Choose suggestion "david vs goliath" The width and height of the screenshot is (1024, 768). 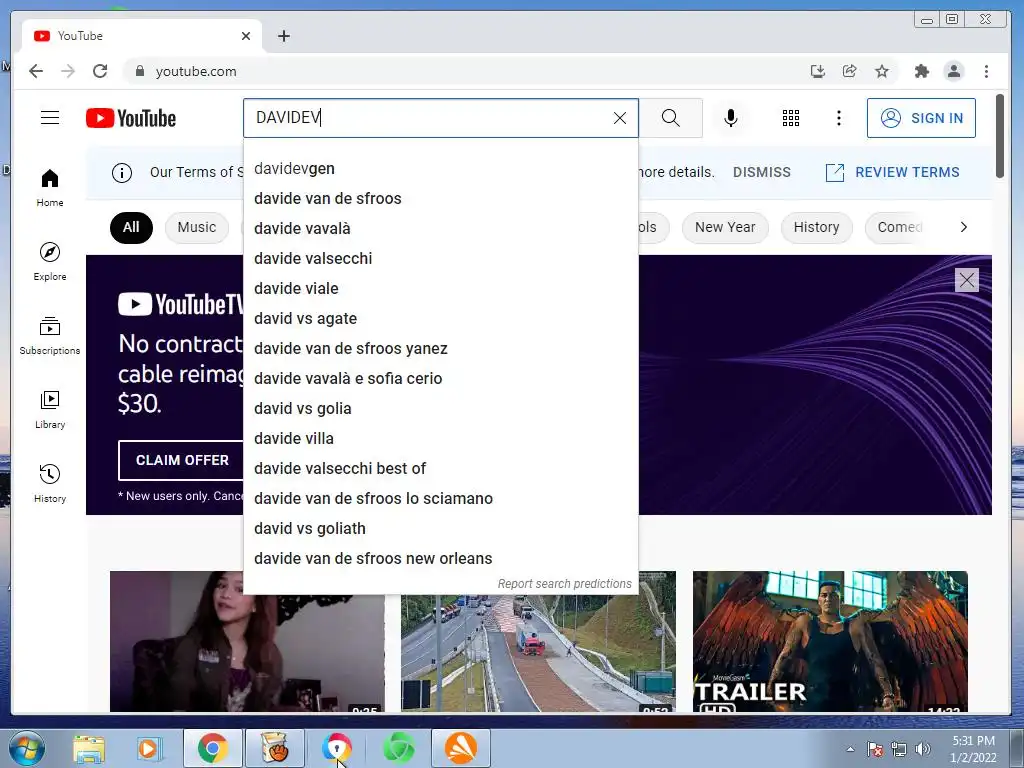point(441,529)
